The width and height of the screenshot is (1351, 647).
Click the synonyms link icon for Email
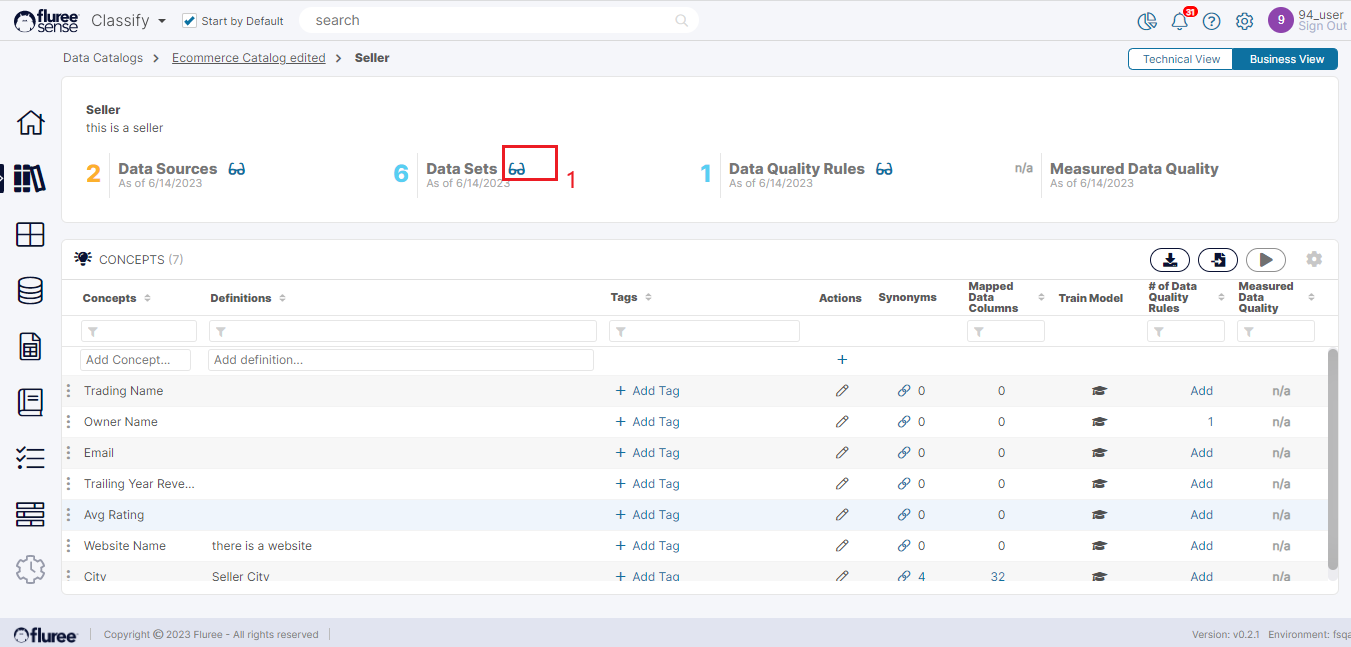pos(904,453)
